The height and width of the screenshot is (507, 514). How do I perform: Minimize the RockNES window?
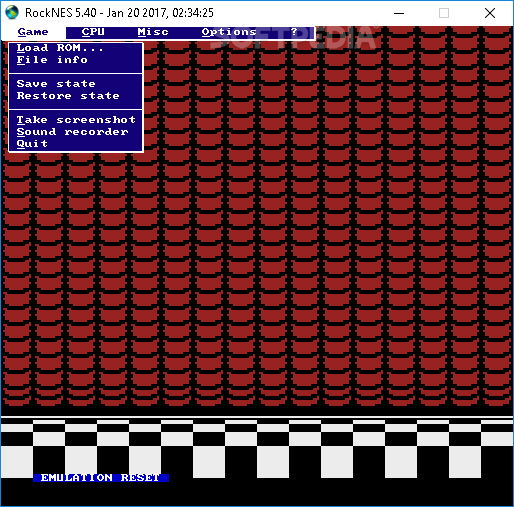click(x=399, y=13)
